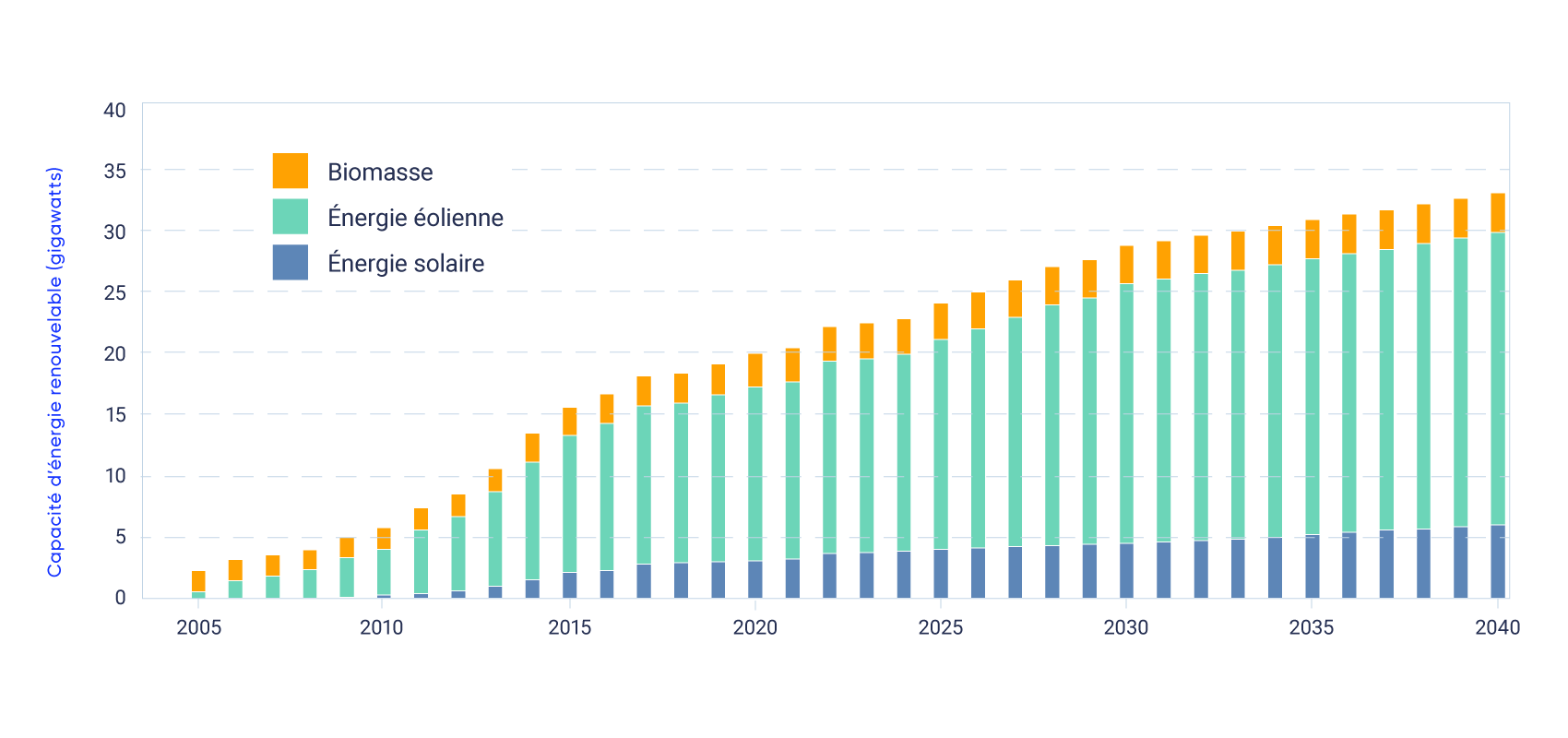The image size is (1568, 738).
Task: Click the orange biomass segment of the 2005 bar
Action: [198, 581]
